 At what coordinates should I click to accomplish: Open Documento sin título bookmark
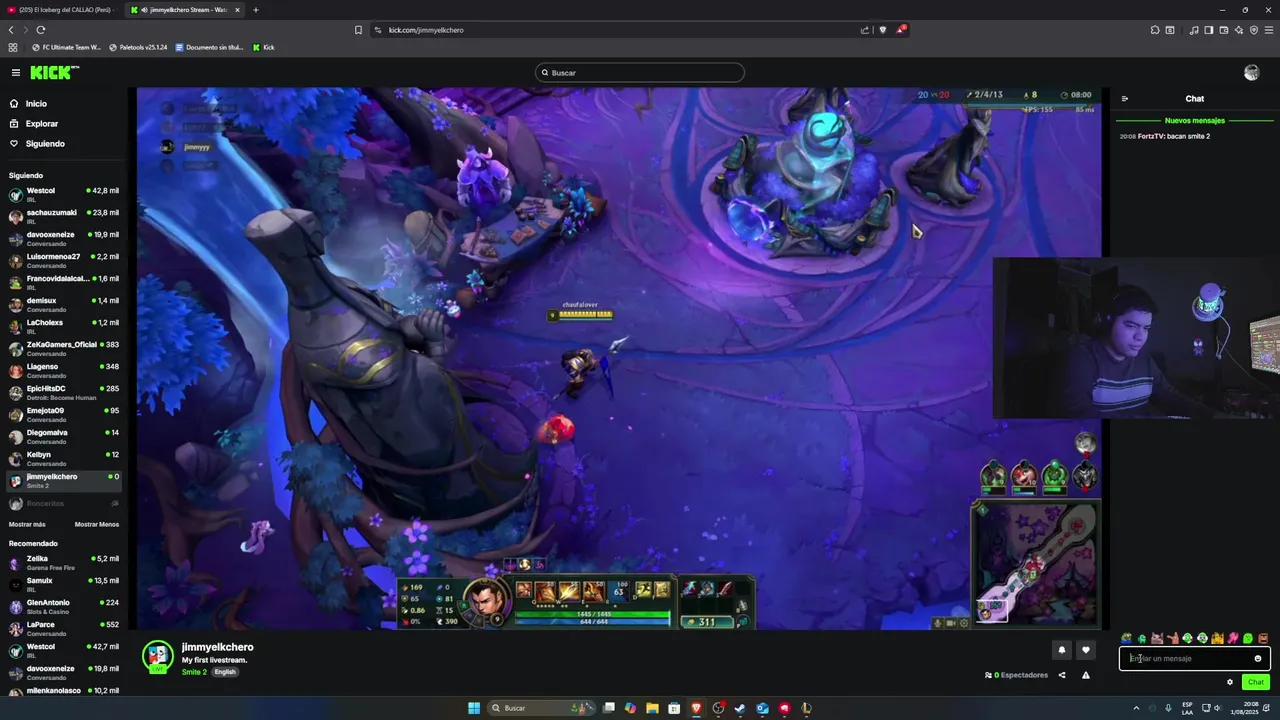coord(209,47)
